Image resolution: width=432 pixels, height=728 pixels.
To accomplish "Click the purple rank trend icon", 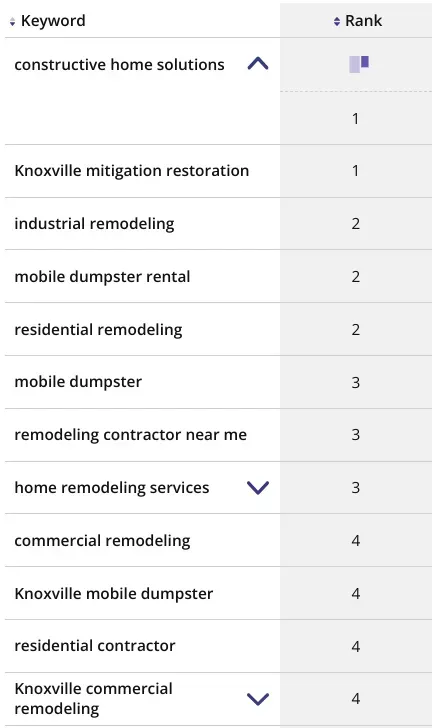I will click(359, 64).
